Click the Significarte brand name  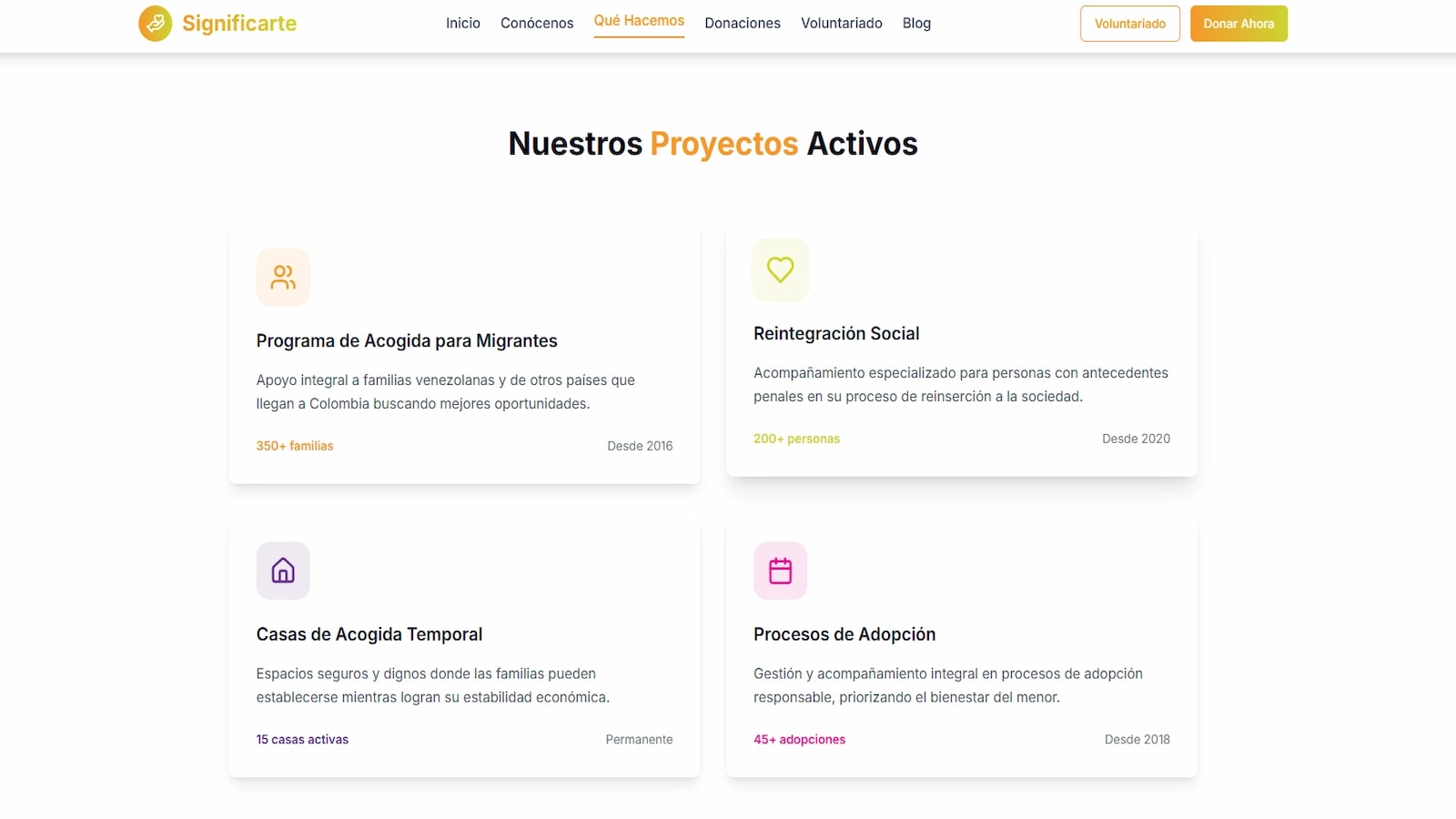[x=238, y=24]
